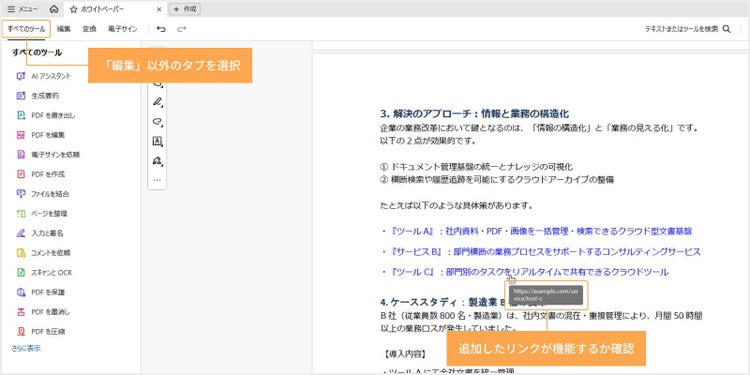Switch to the ホワイトペーパー document tab
The height and width of the screenshot is (375, 750).
pyautogui.click(x=101, y=9)
